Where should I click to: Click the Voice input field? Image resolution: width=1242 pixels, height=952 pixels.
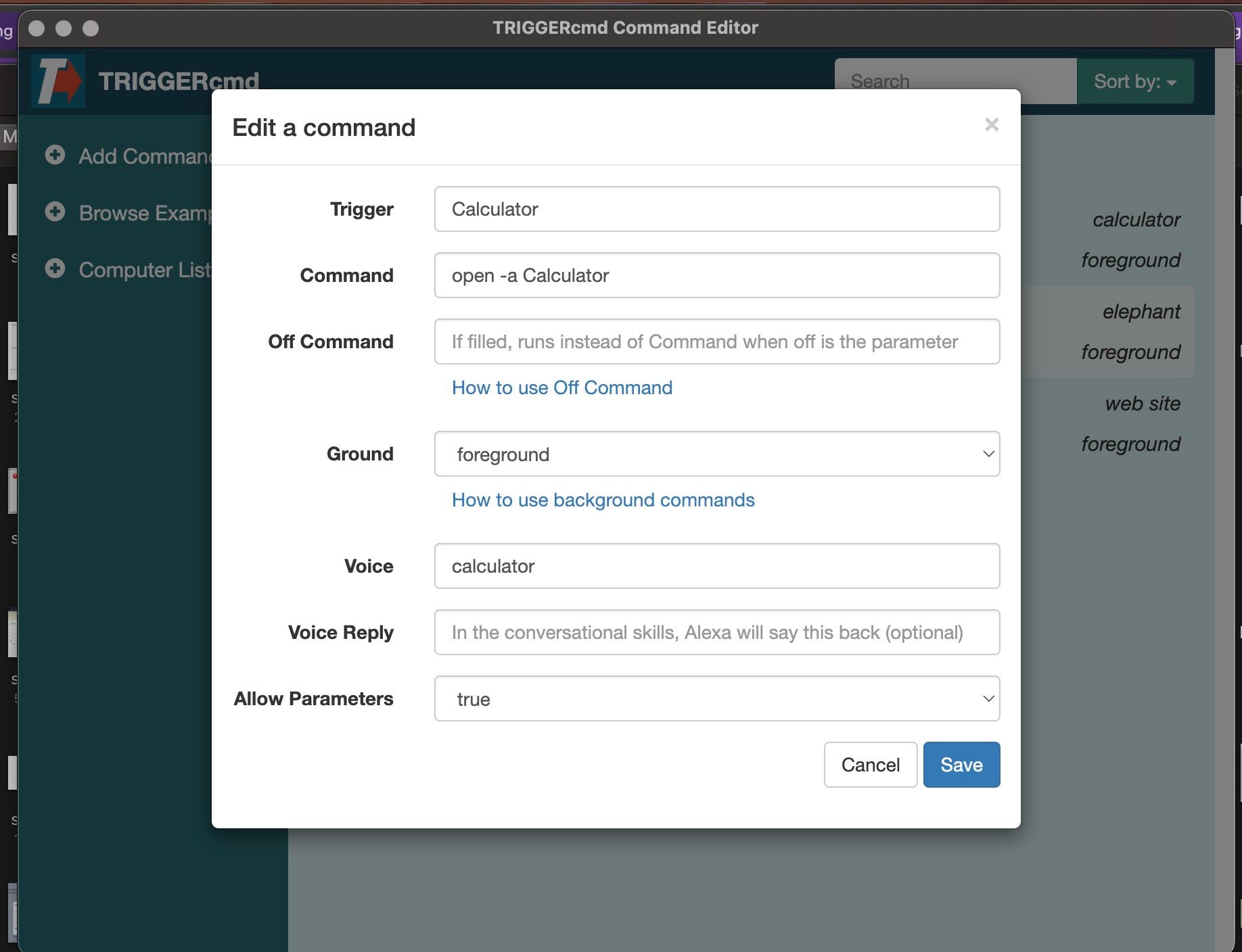click(717, 566)
